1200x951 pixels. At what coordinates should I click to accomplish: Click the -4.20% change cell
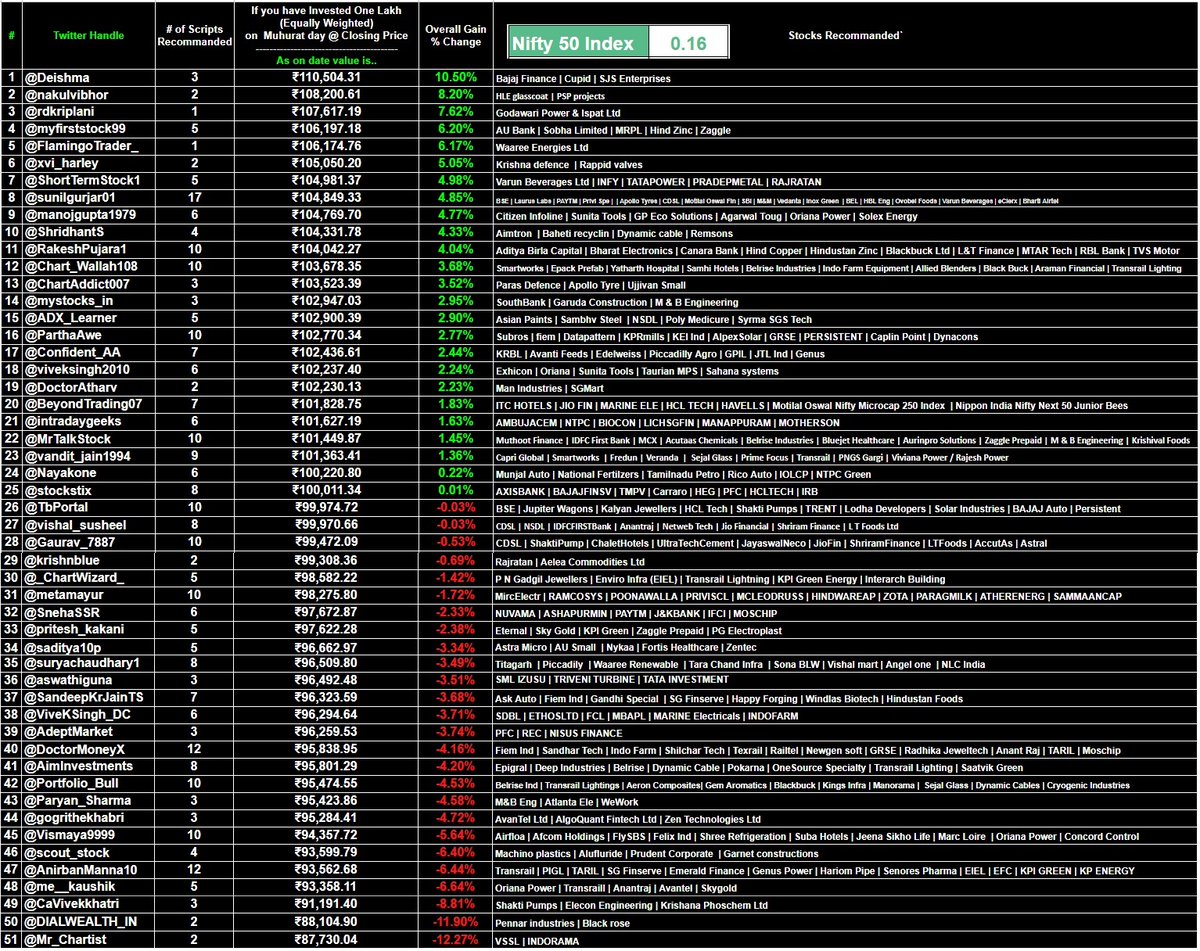[456, 766]
